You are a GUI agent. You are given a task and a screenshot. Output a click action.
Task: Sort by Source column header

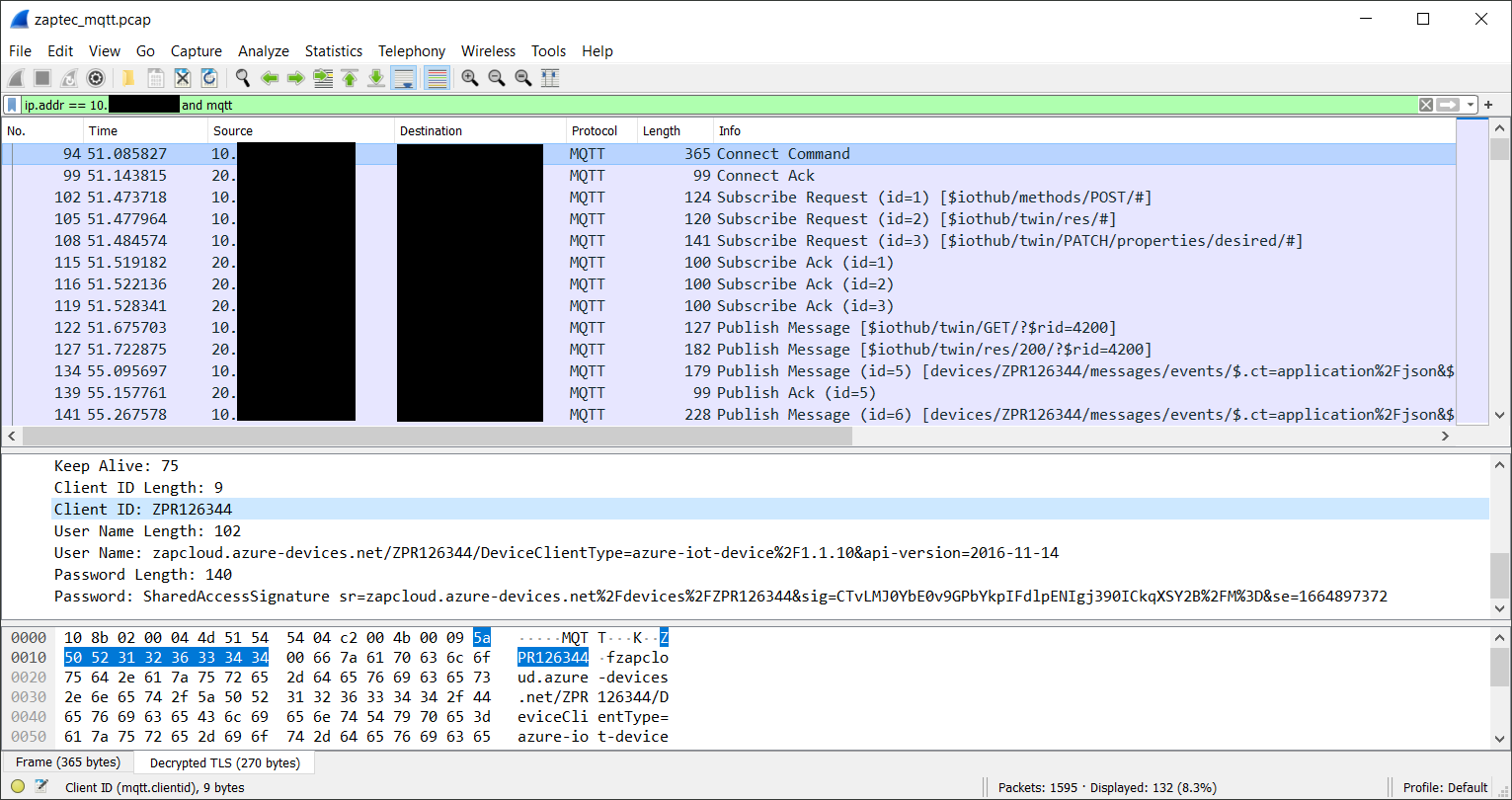coord(301,130)
